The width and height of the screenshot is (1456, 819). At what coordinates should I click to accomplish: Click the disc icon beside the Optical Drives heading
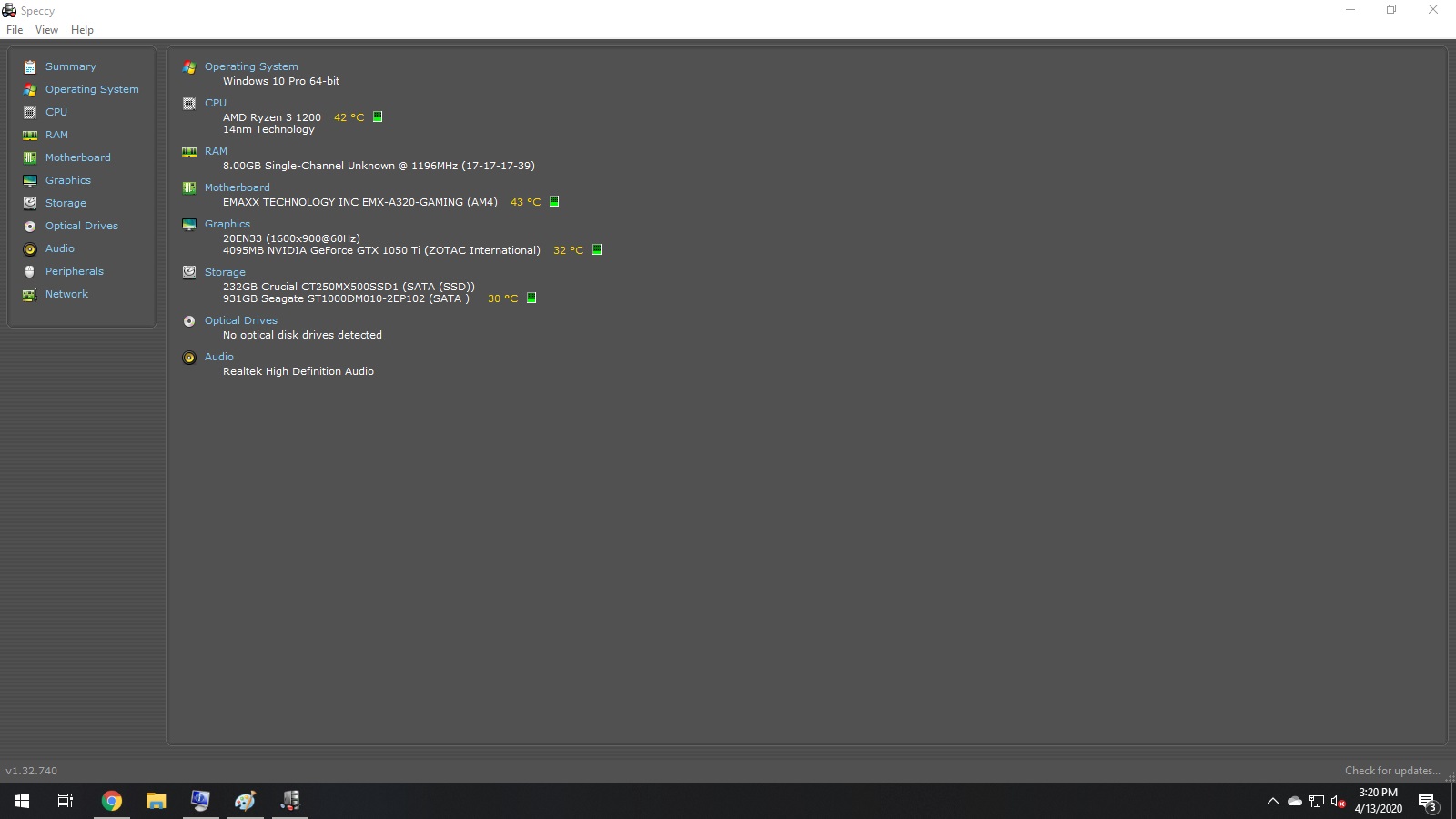pos(189,320)
